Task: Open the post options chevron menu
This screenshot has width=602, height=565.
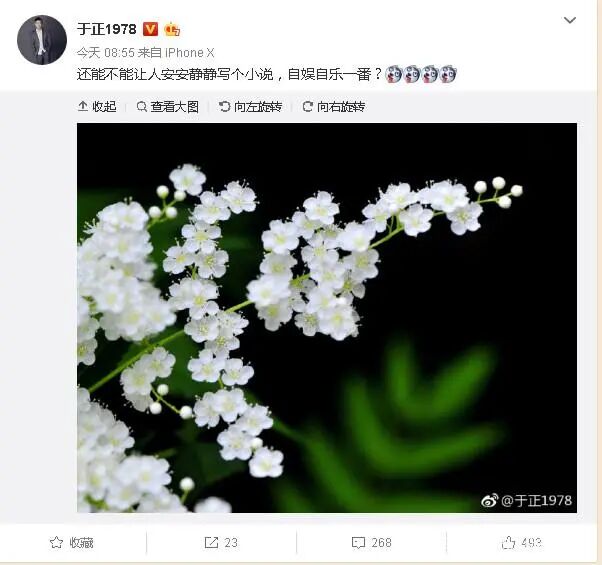Action: coord(569,20)
